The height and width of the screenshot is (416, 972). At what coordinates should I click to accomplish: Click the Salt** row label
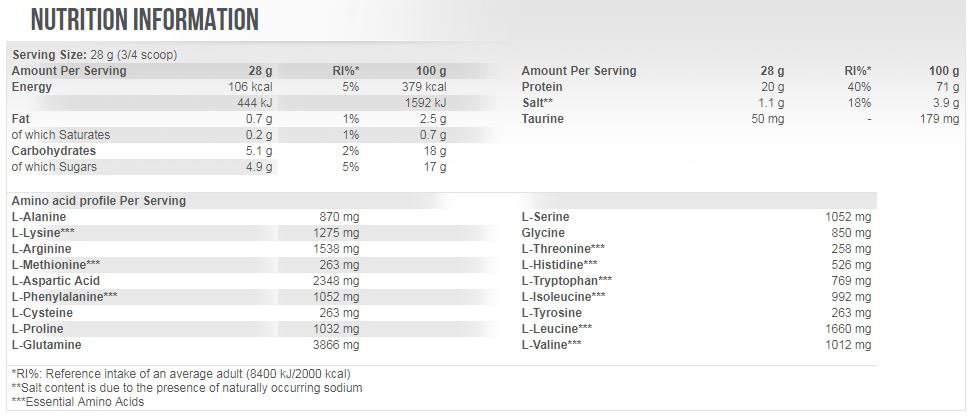tap(537, 103)
